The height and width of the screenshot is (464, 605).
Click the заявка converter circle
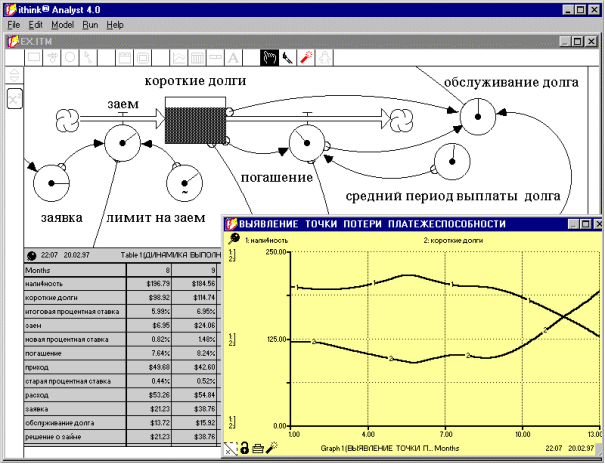(51, 184)
